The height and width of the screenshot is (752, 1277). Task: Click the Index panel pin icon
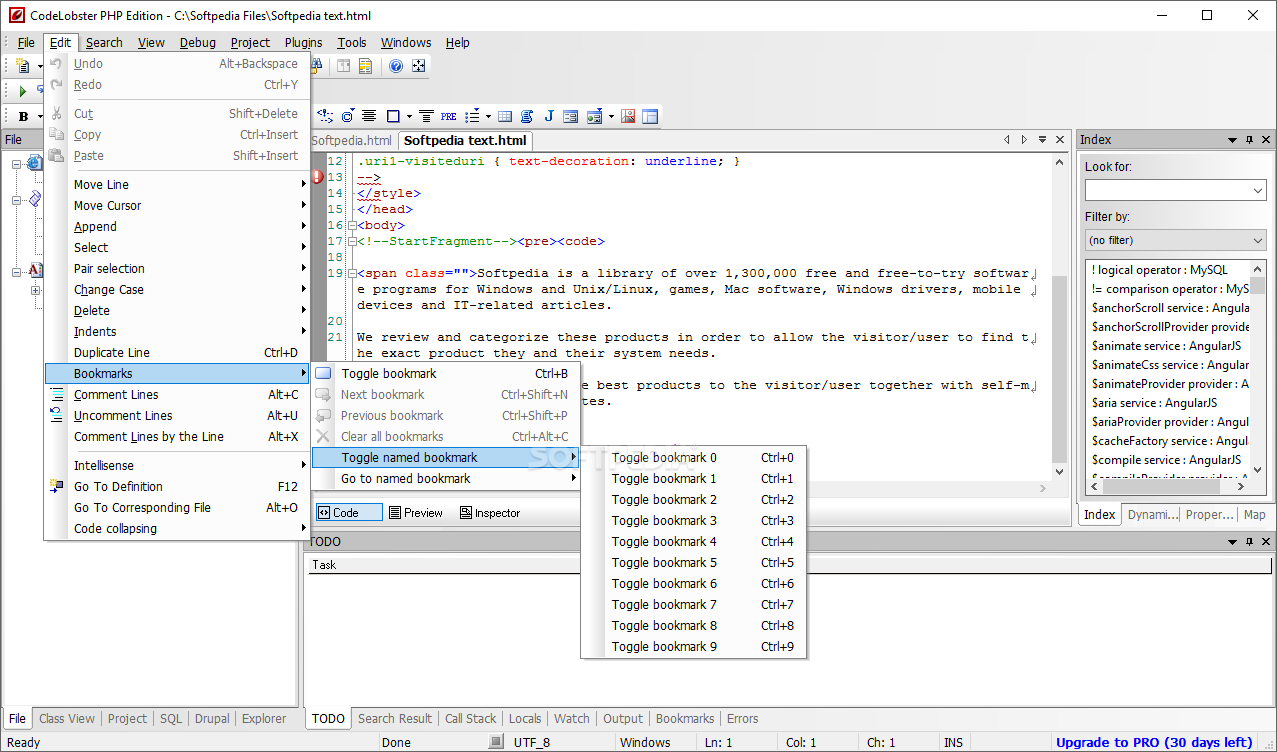1249,140
